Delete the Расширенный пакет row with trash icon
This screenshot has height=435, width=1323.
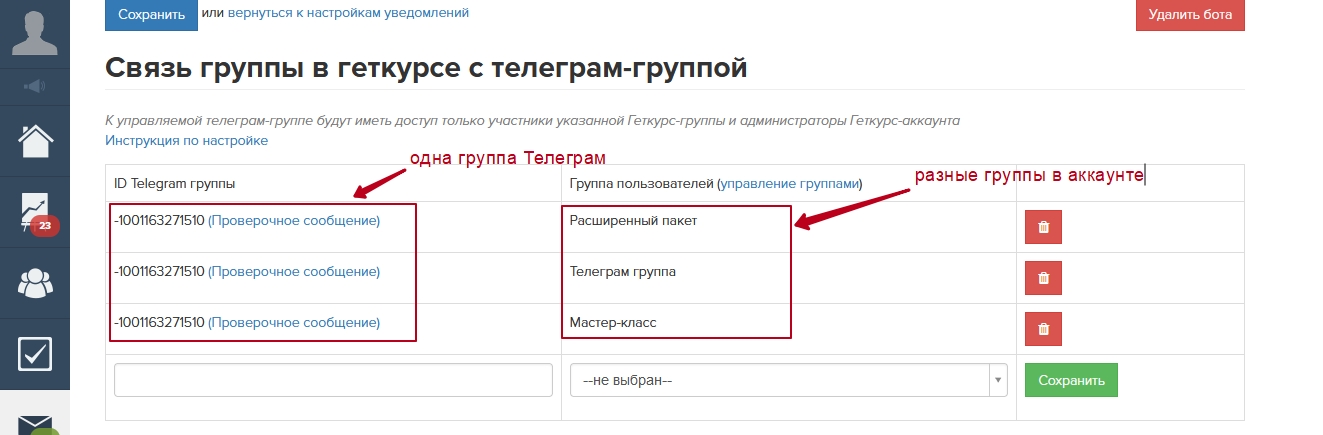pyautogui.click(x=1043, y=227)
